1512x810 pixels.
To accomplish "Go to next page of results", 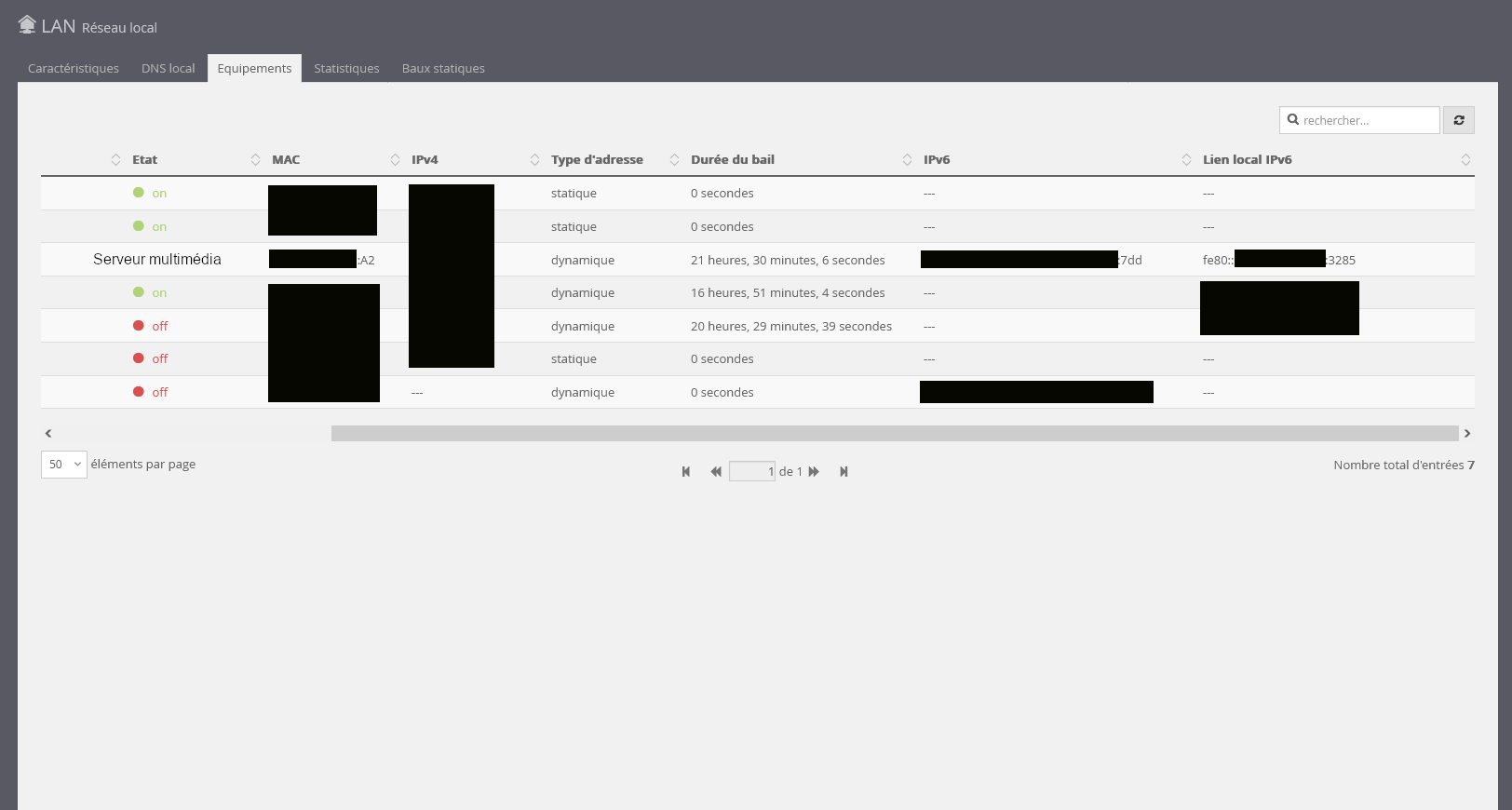I will pyautogui.click(x=814, y=472).
